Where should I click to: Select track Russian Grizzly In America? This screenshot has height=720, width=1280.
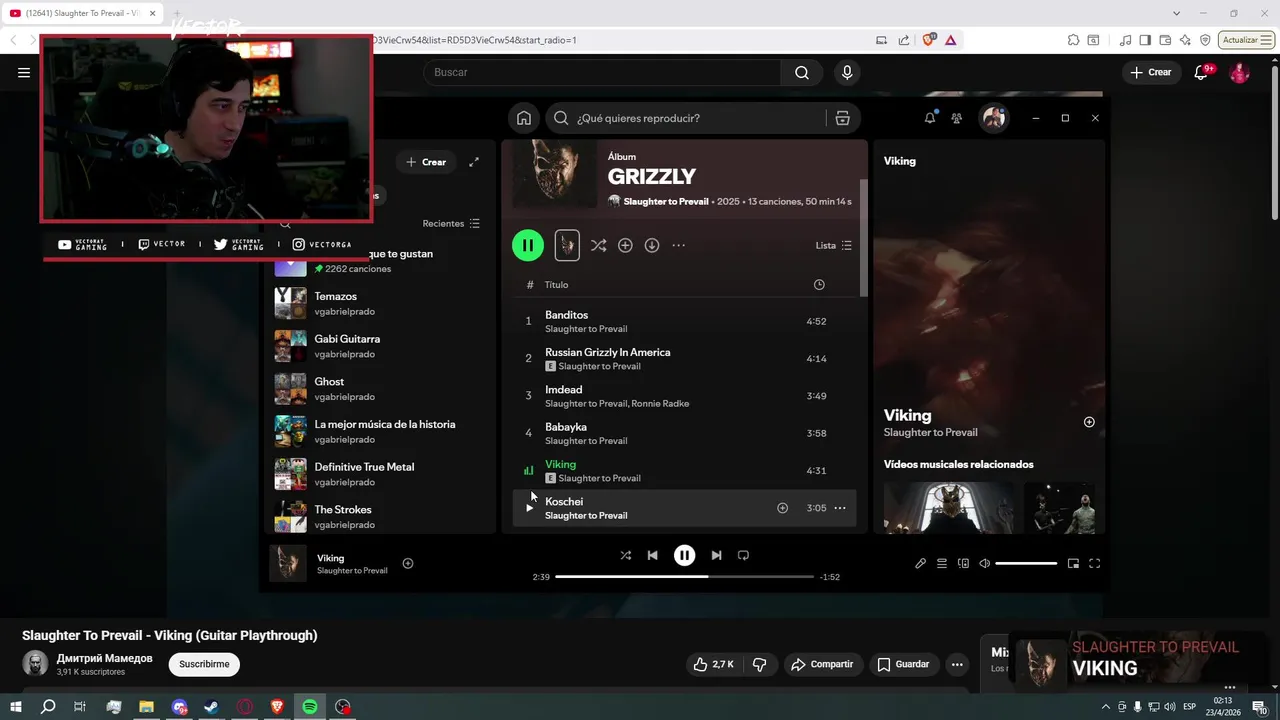[686, 358]
